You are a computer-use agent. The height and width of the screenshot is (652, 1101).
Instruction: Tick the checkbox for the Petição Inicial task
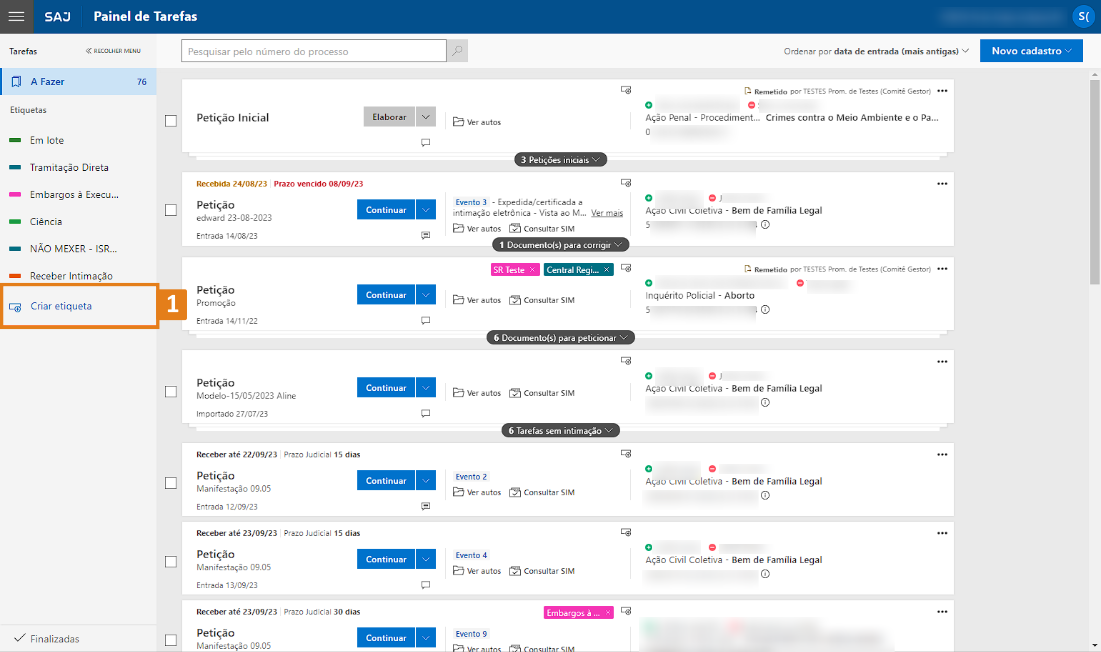(x=171, y=121)
